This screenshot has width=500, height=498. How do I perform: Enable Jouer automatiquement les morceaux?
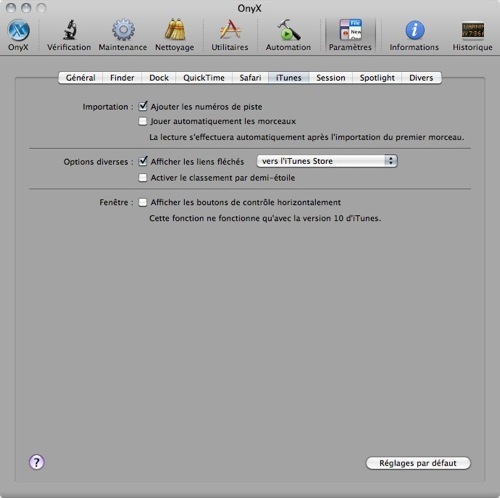point(143,121)
